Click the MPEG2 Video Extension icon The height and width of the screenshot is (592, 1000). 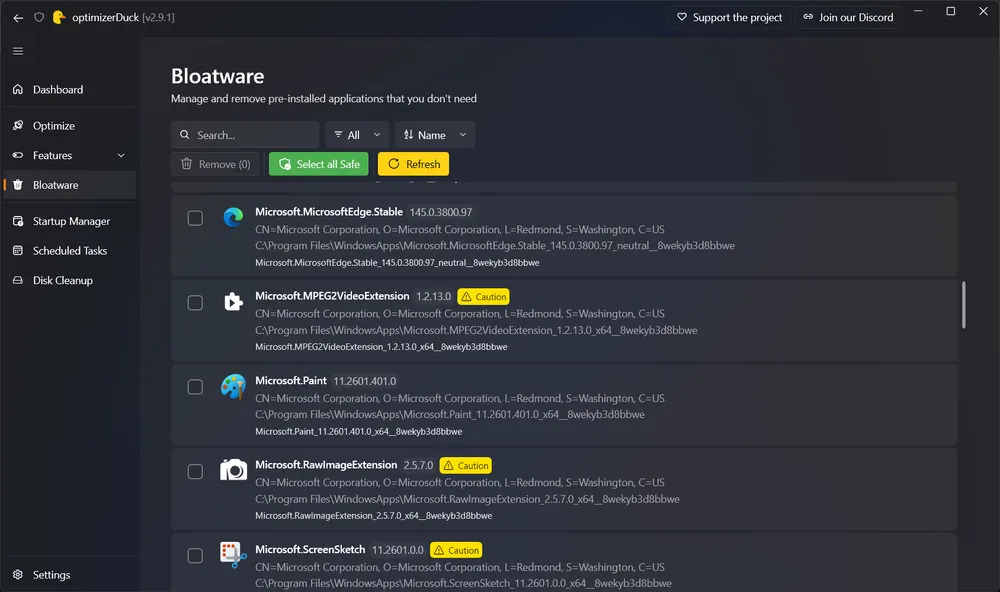[233, 302]
